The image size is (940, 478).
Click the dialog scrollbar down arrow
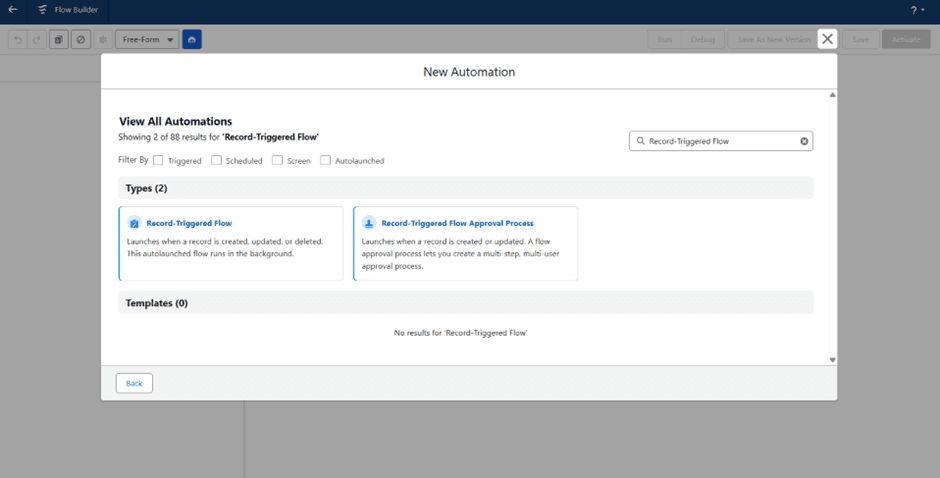(832, 360)
